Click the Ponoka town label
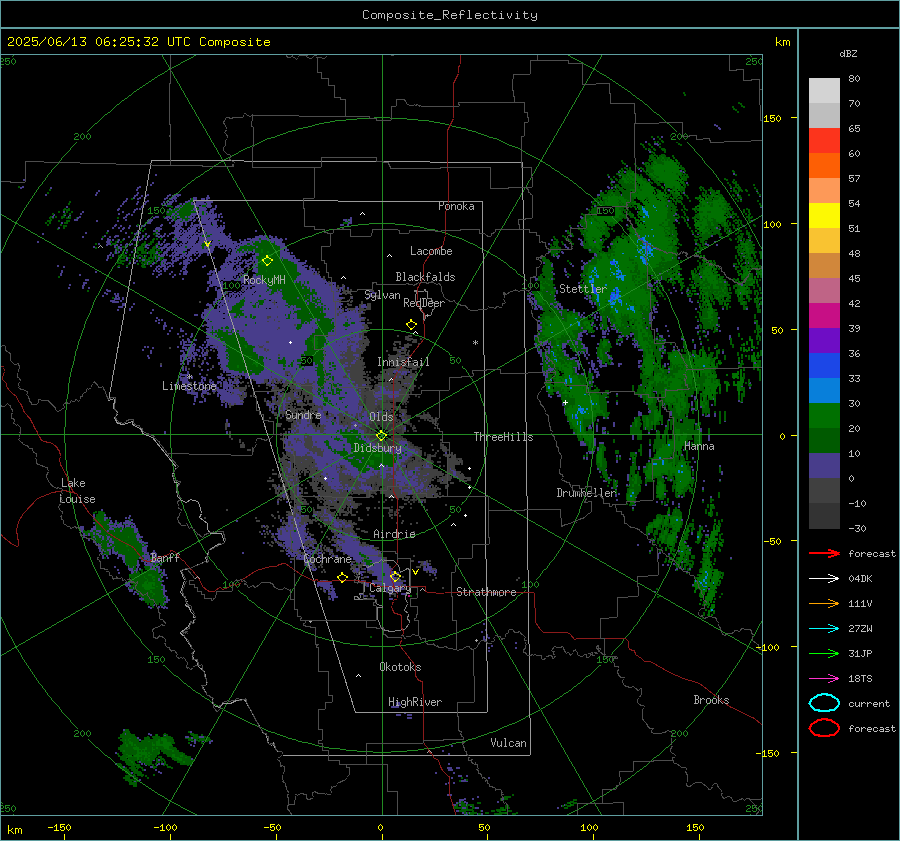 (x=456, y=206)
